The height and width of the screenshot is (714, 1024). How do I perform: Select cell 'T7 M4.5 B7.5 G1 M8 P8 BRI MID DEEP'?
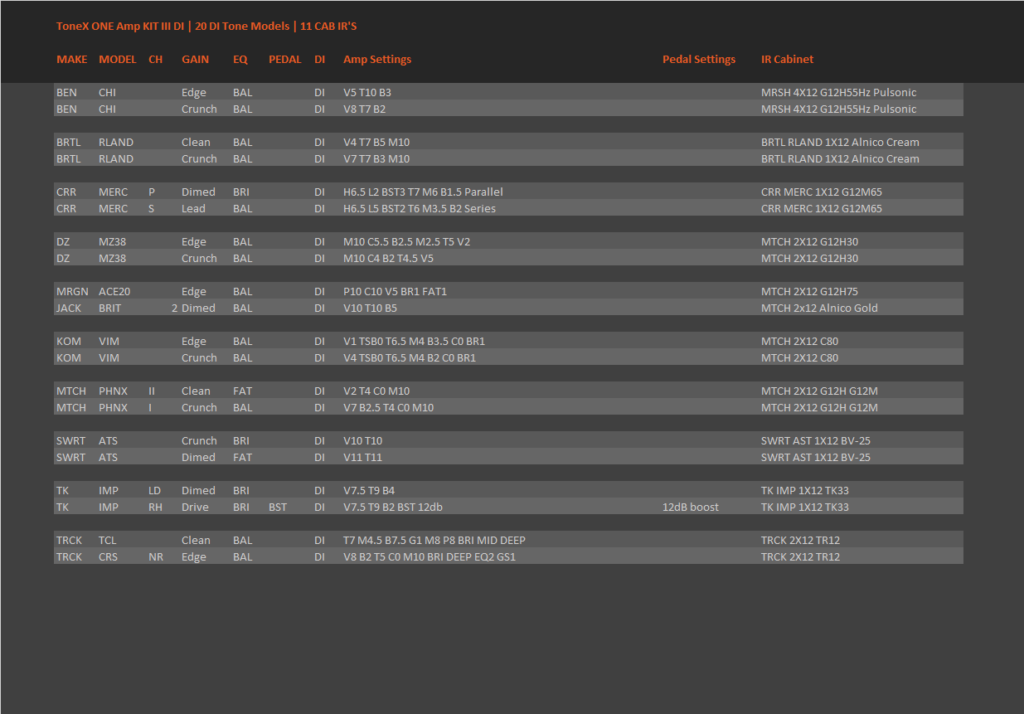click(434, 540)
